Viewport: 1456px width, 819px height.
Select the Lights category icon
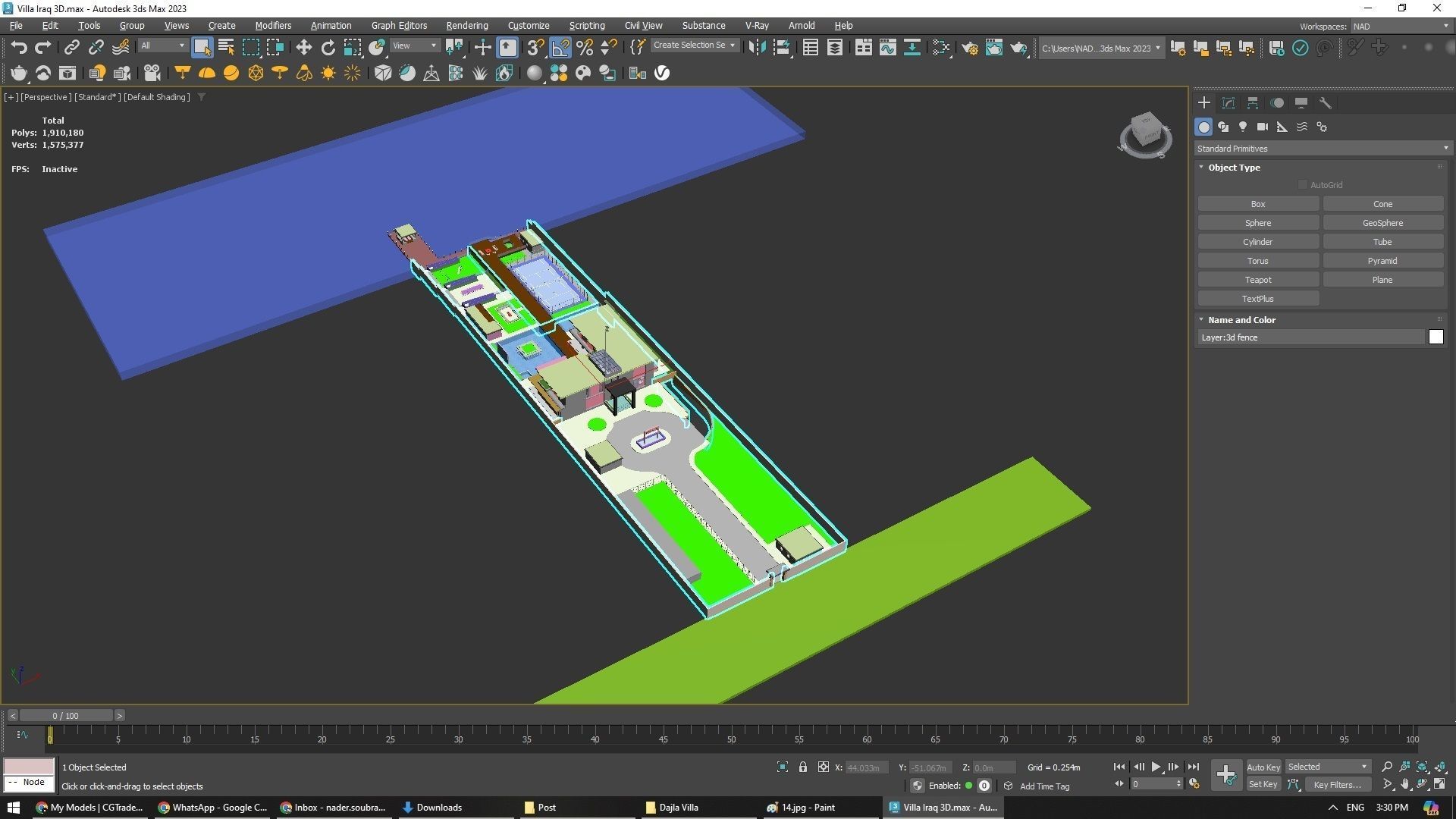[x=1242, y=127]
